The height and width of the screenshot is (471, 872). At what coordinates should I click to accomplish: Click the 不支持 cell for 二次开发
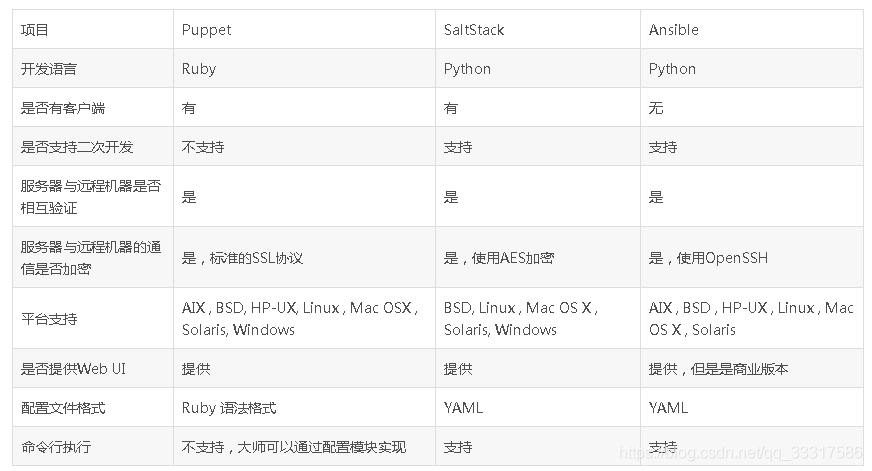(x=304, y=146)
